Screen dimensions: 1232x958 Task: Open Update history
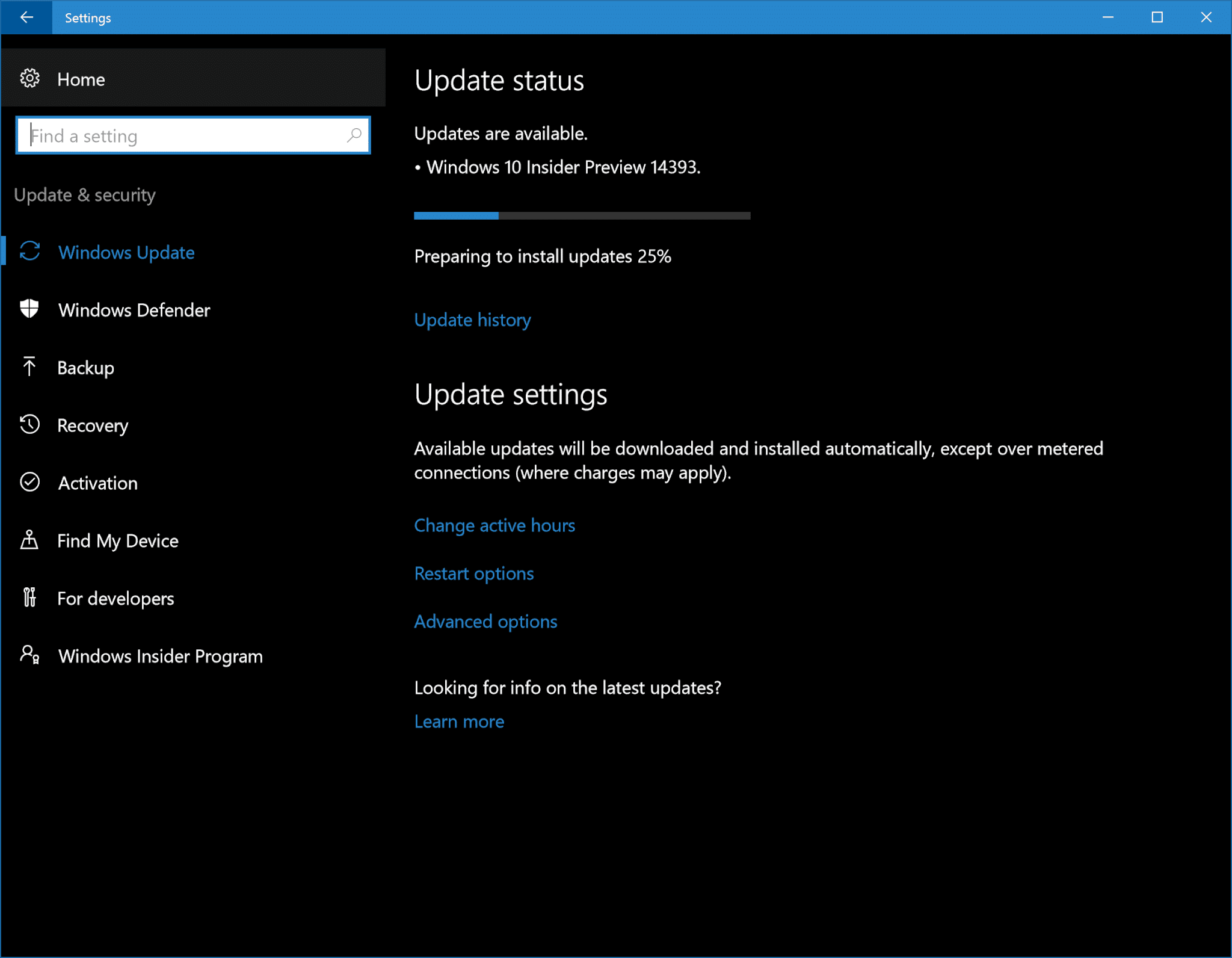472,320
